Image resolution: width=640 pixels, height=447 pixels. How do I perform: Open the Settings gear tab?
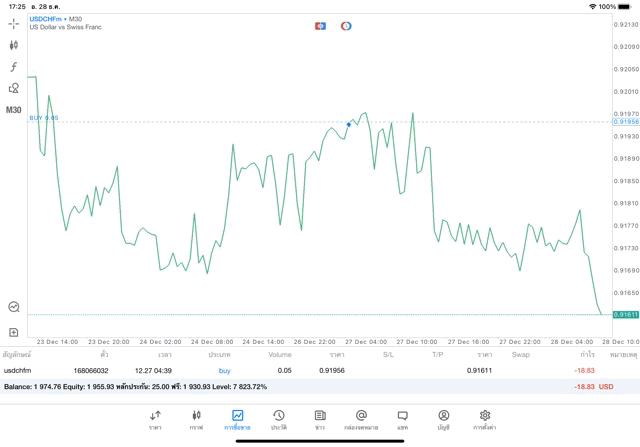485,419
